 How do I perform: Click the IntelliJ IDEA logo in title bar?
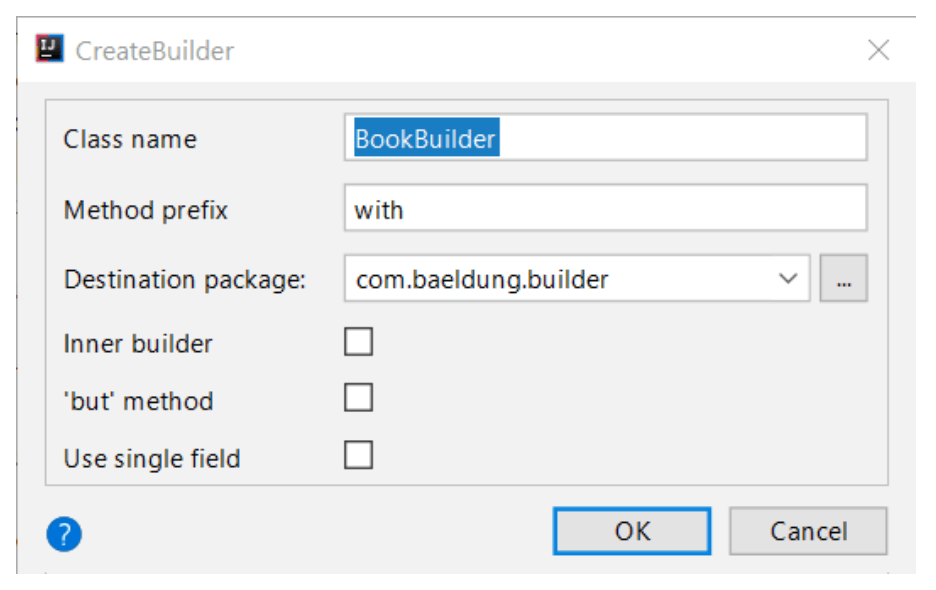pos(50,48)
